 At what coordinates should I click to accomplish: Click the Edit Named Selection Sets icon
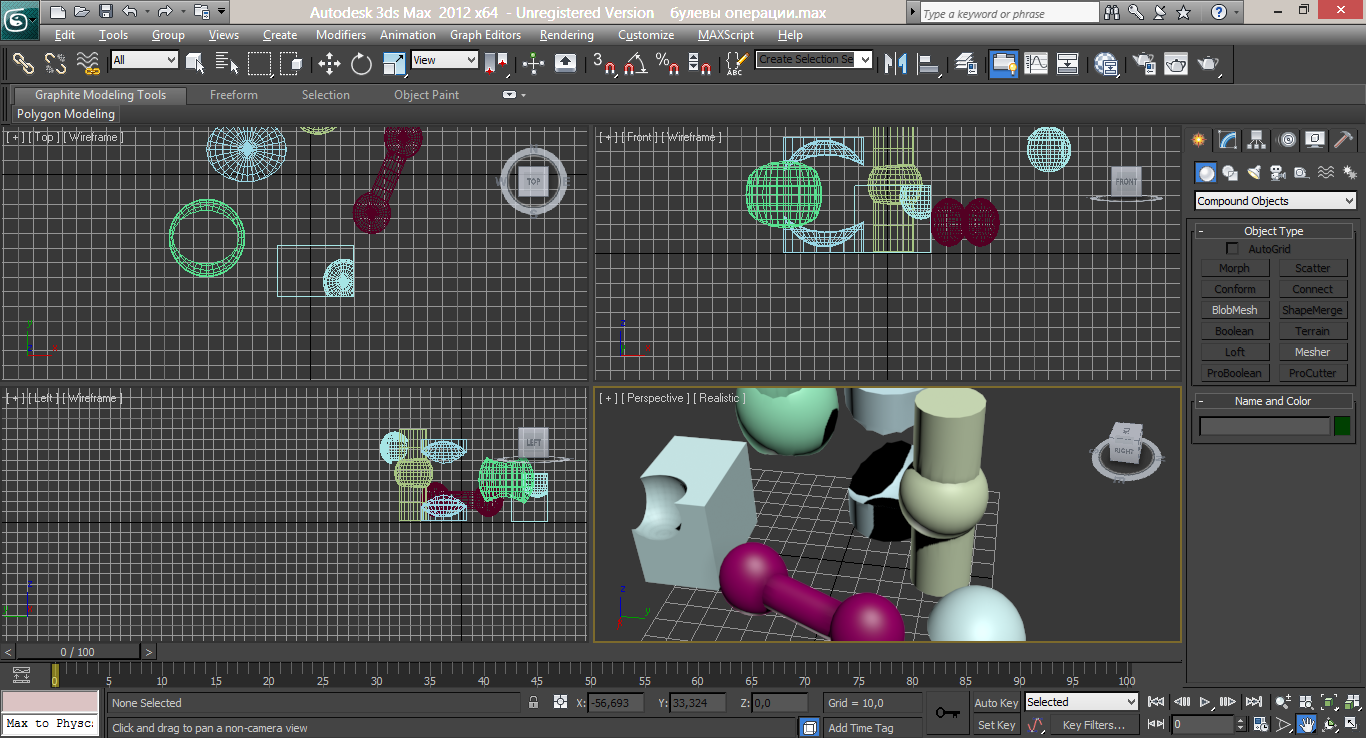pos(735,64)
